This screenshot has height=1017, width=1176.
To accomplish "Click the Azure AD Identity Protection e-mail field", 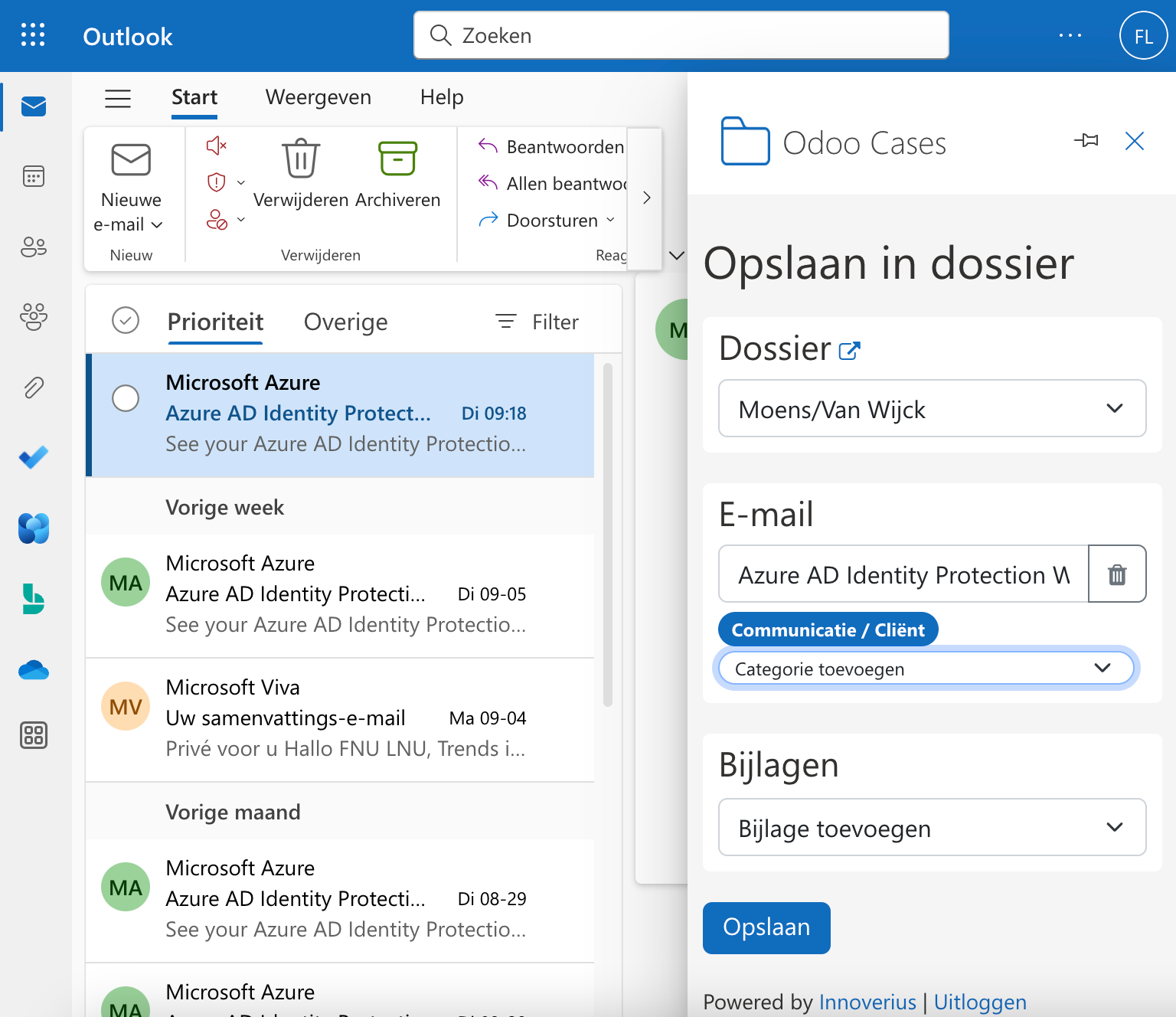I will [903, 574].
